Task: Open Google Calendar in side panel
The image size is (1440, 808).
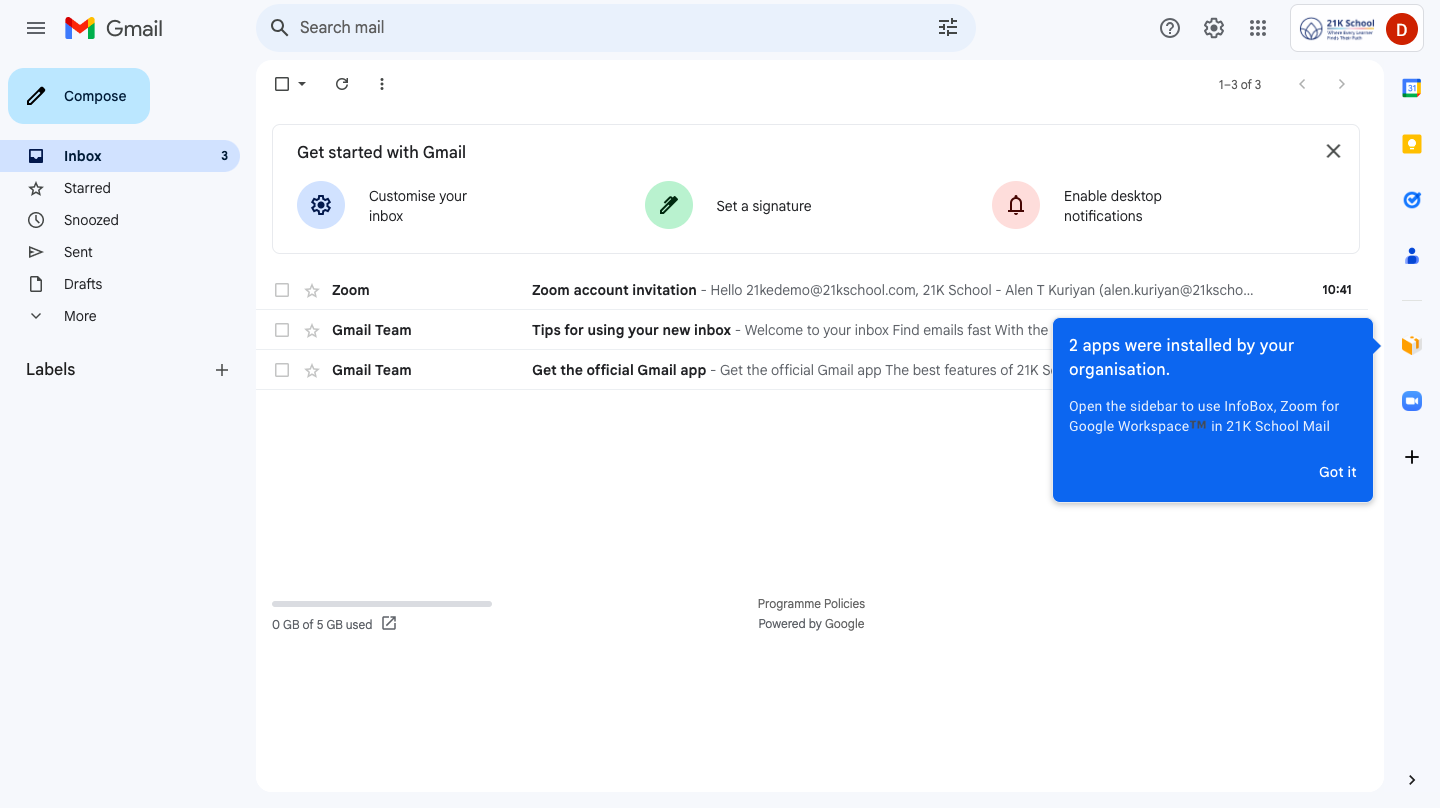Action: coord(1411,88)
